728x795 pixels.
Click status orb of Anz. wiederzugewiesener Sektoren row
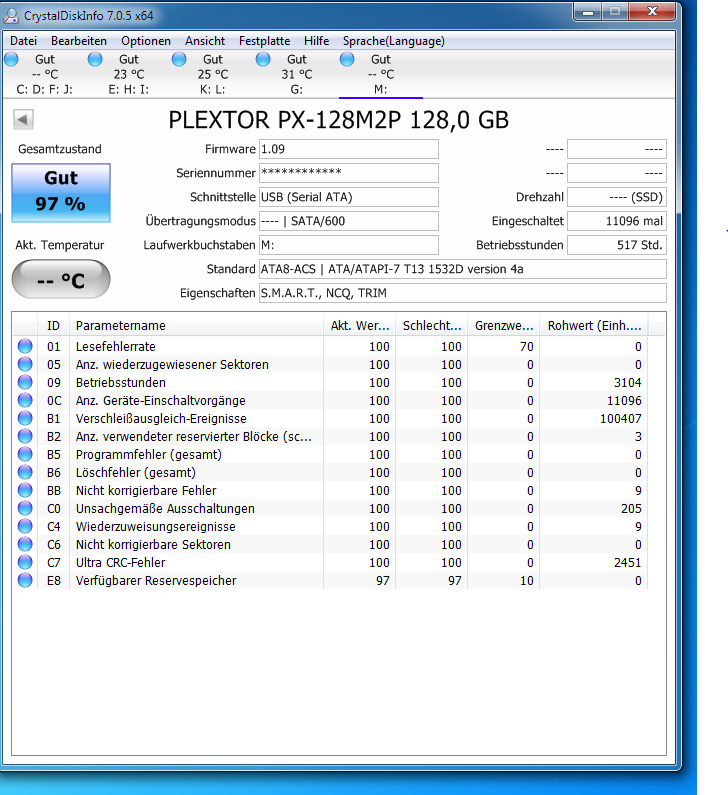(25, 365)
